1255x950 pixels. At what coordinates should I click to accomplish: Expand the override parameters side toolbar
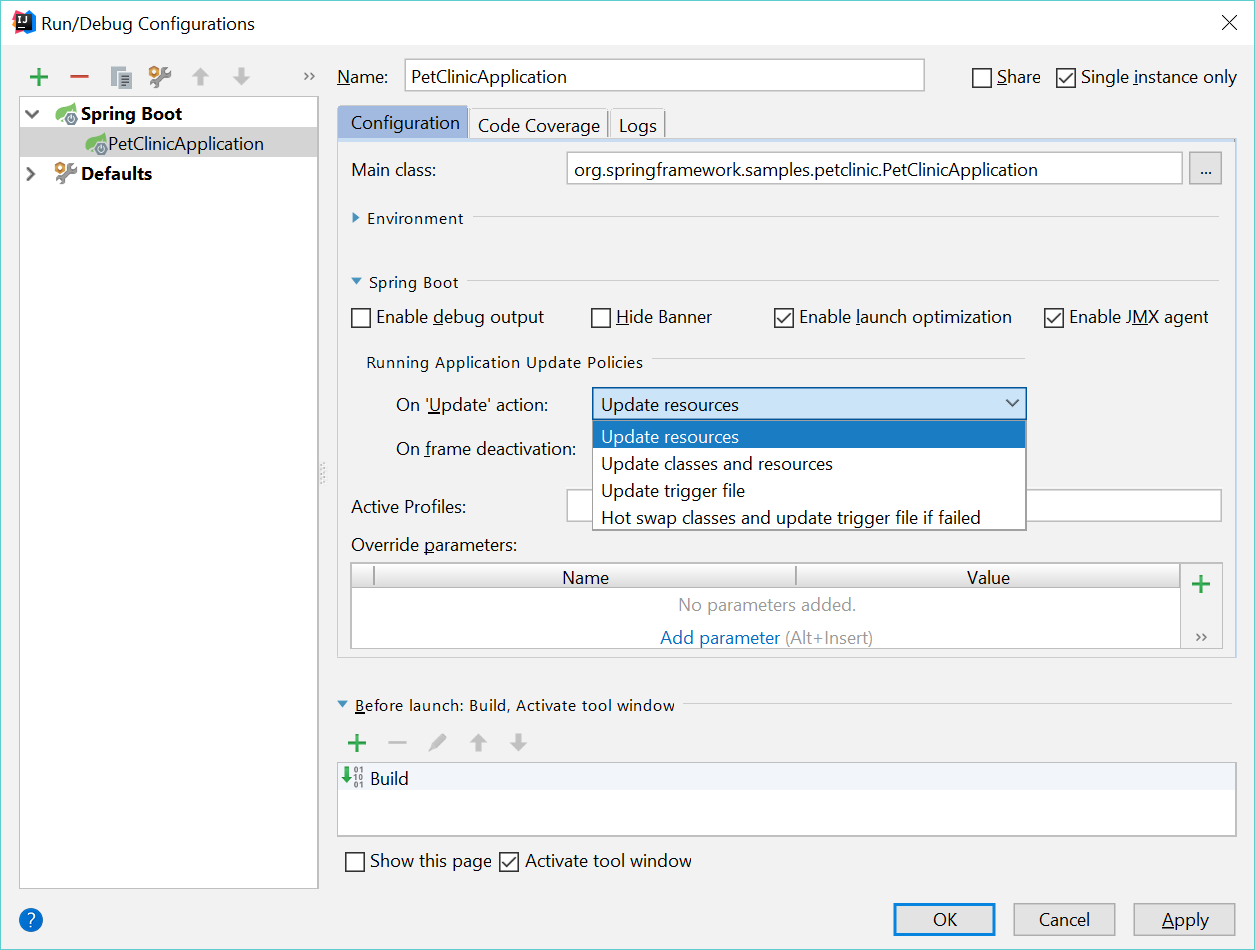(x=1201, y=636)
